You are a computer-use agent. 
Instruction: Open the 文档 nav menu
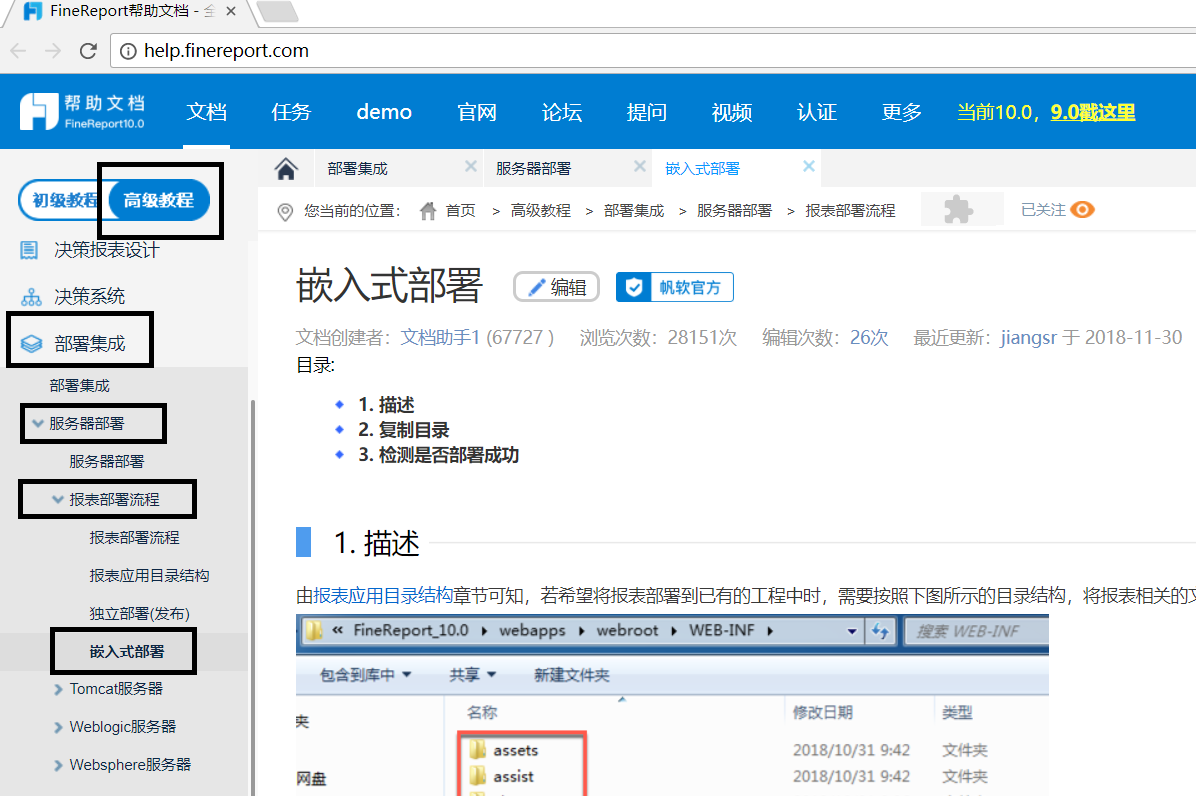click(207, 112)
